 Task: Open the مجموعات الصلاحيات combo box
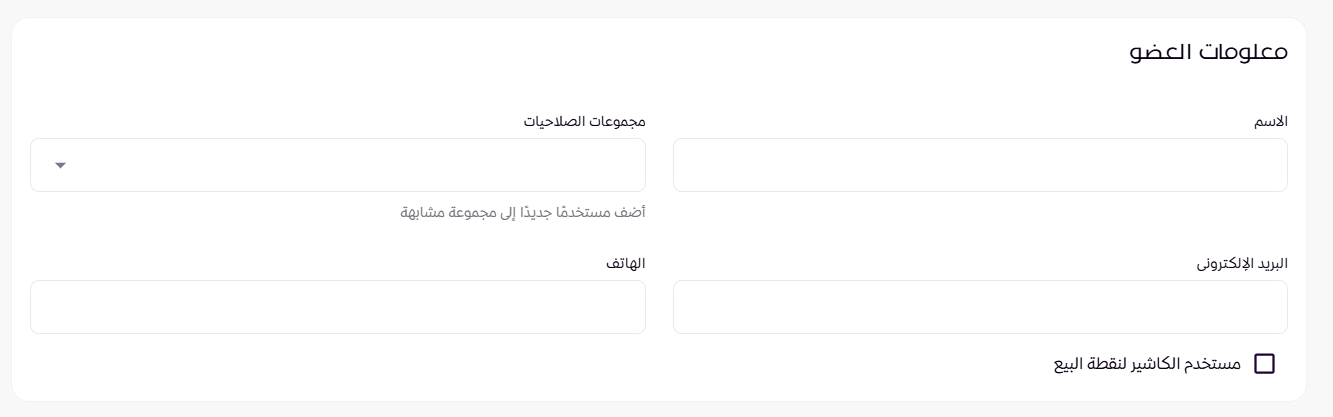[338, 165]
